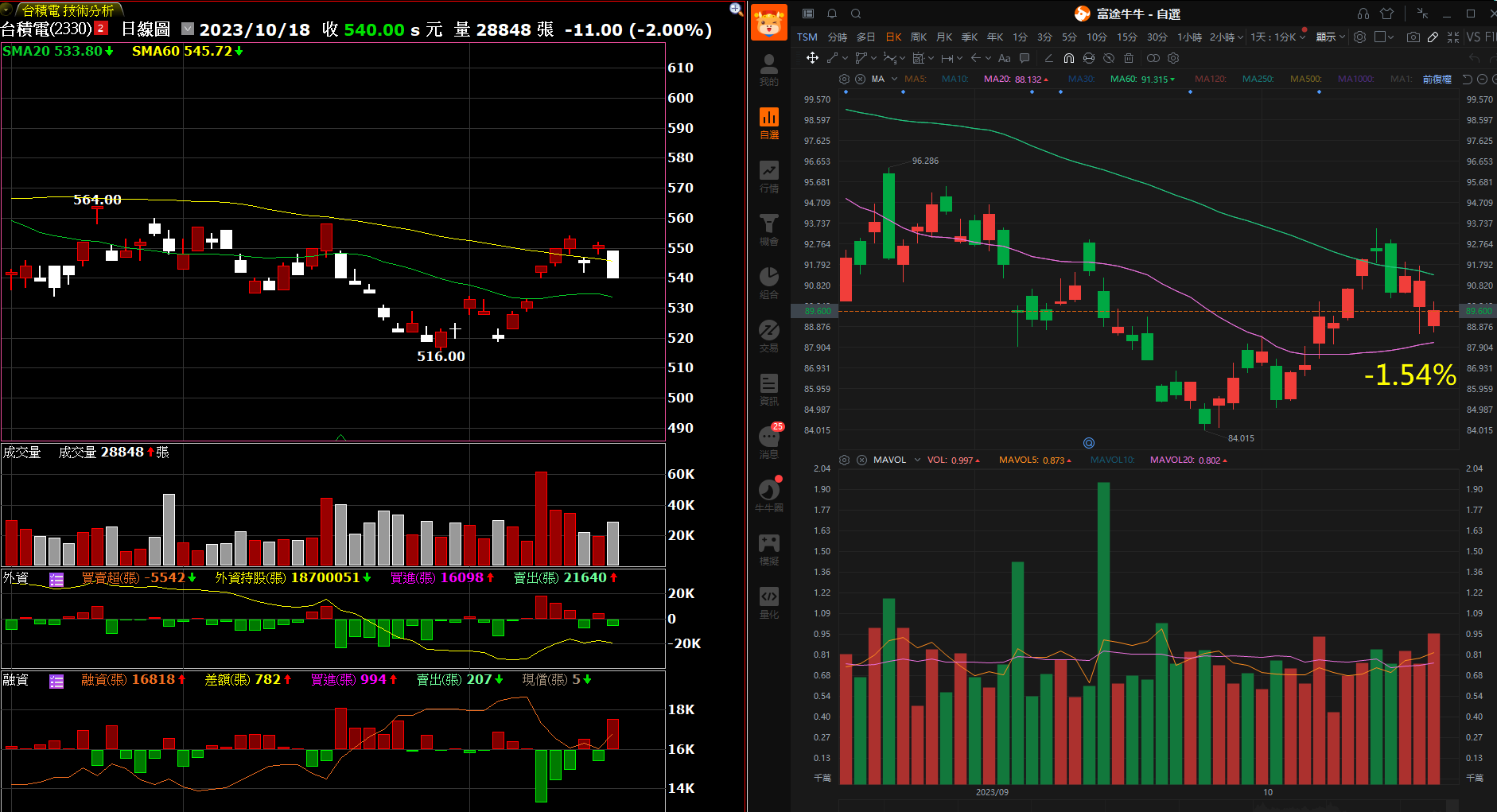Take a chart screenshot with camera icon
1497x812 pixels.
tap(1413, 37)
